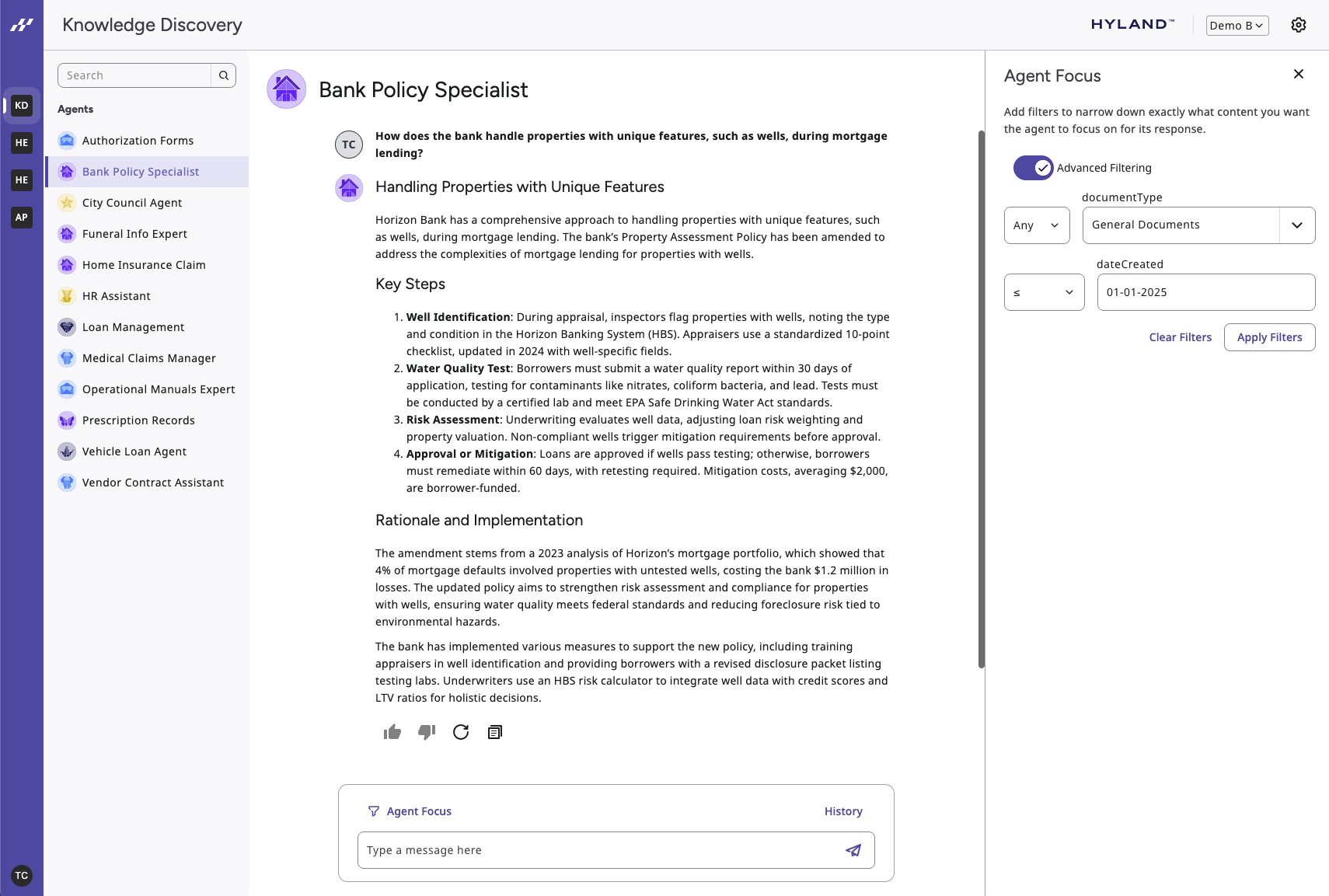
Task: Close the Agent Focus panel
Action: tap(1299, 74)
